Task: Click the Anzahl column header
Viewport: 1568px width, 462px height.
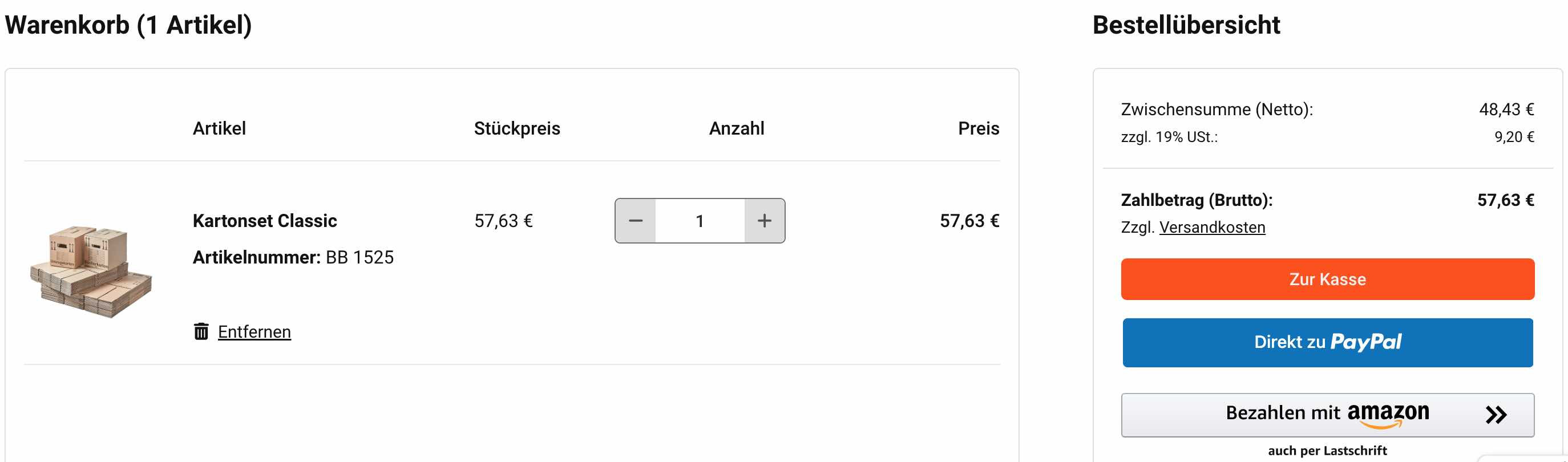Action: [x=737, y=128]
